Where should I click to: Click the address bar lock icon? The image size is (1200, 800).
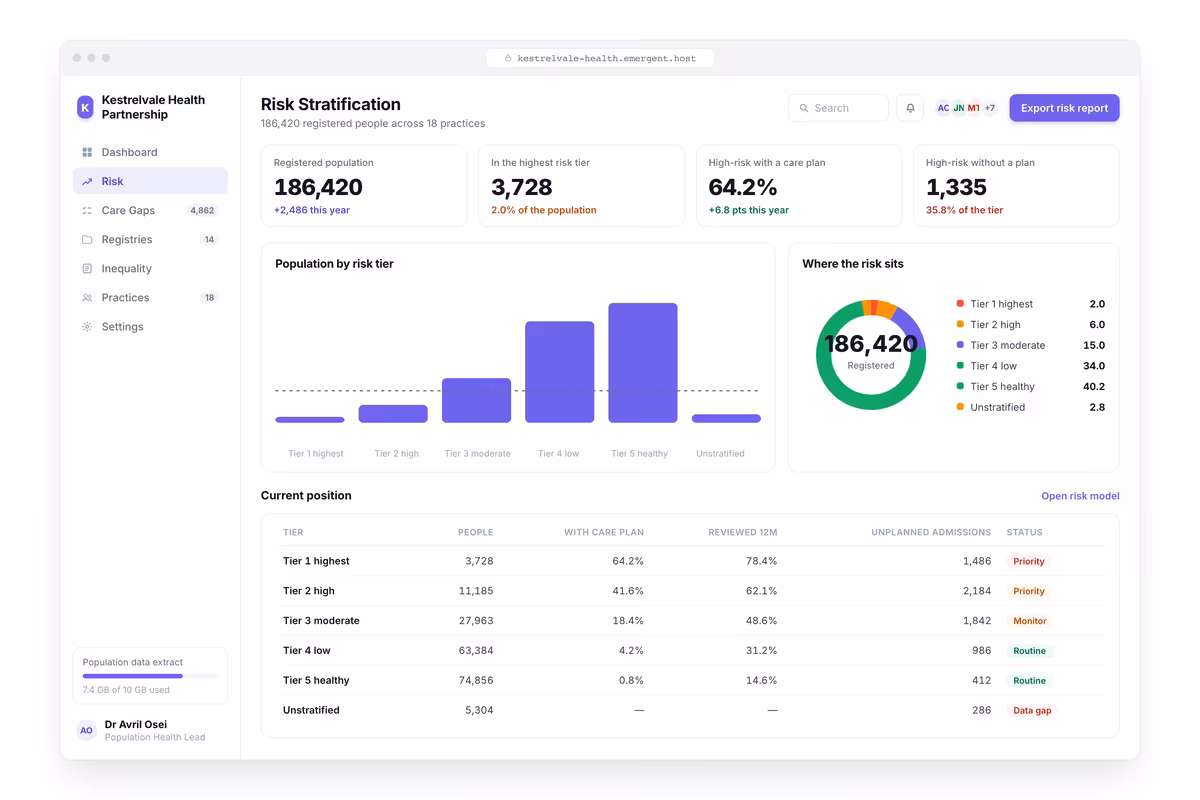coord(508,58)
